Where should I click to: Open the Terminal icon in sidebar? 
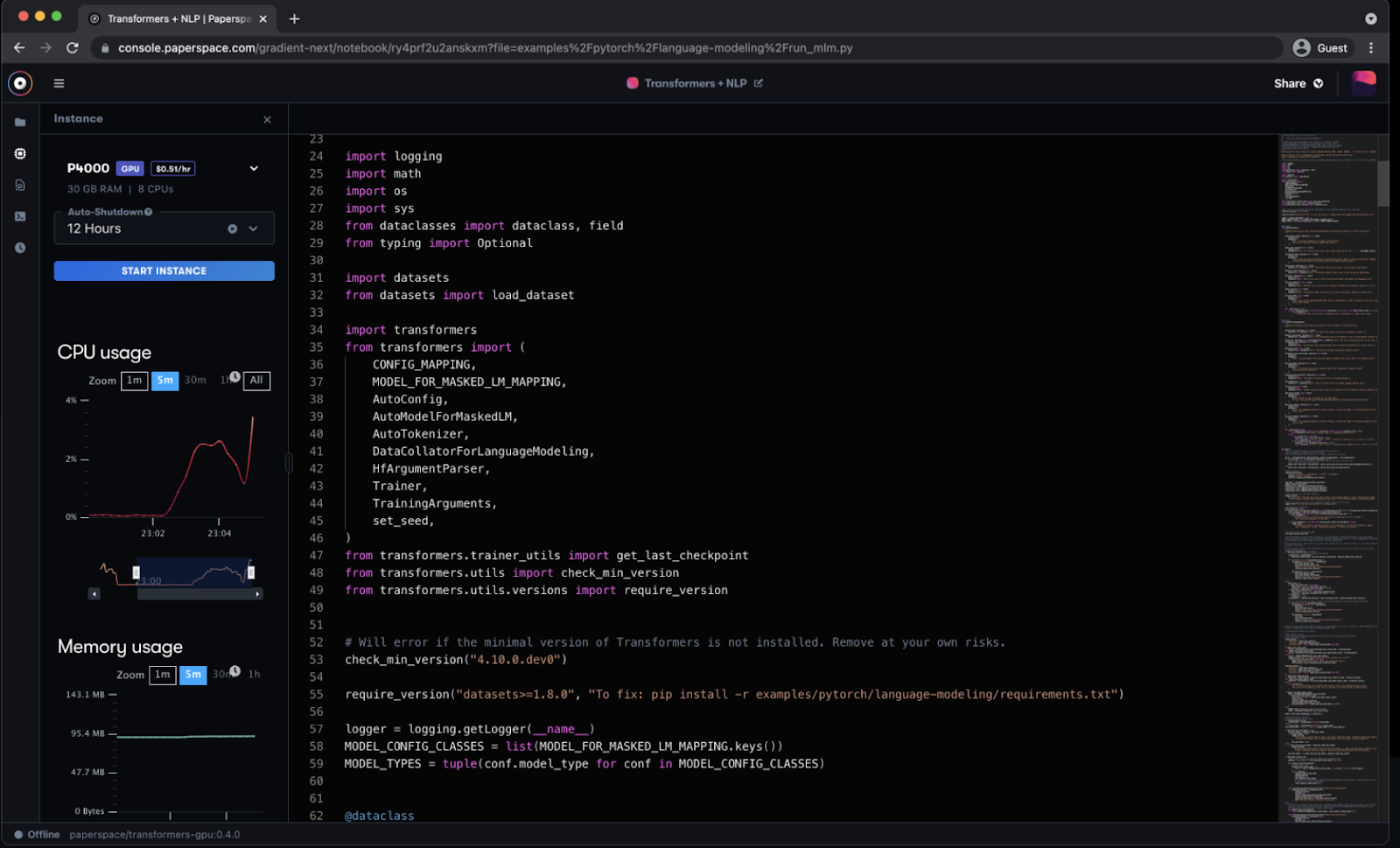pyautogui.click(x=20, y=216)
